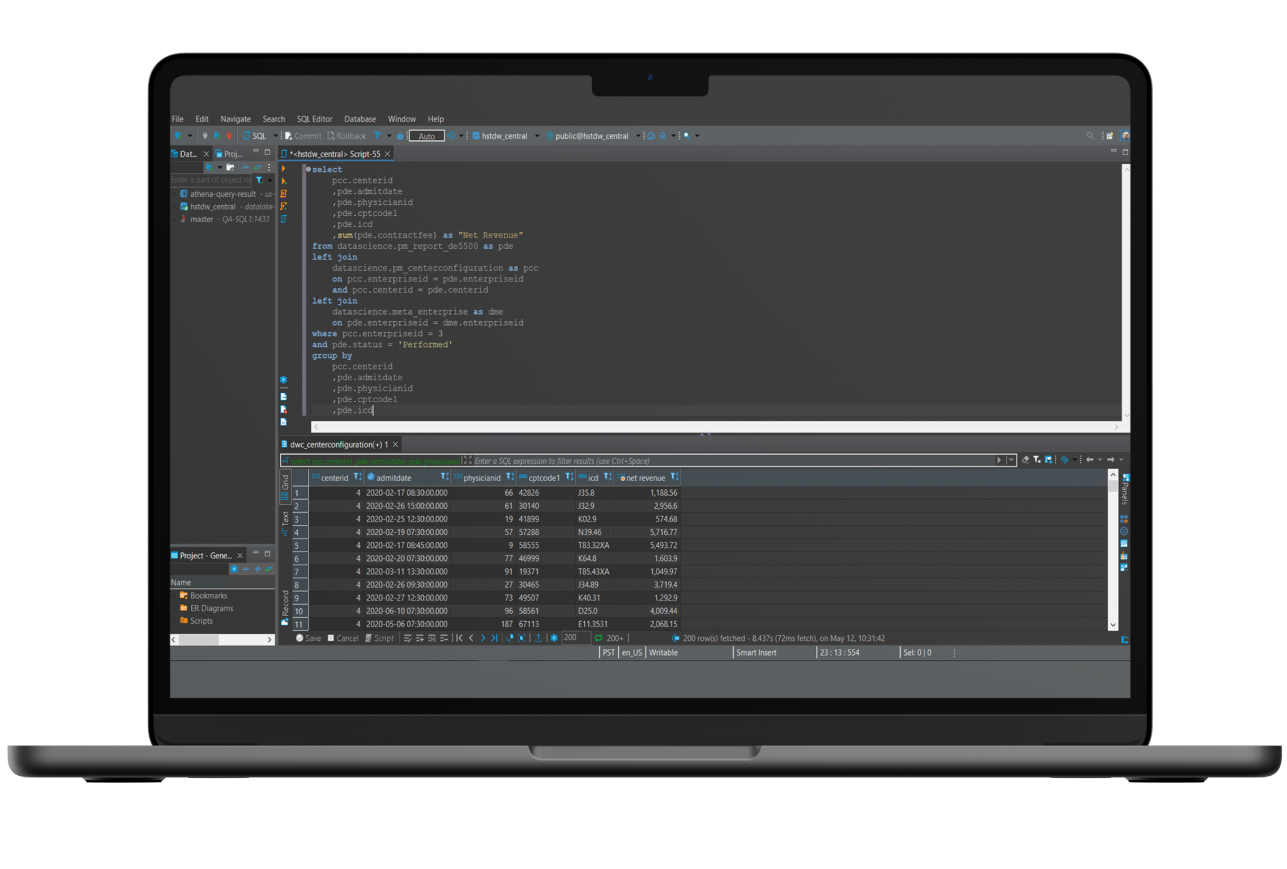
Task: Click the navigator filter funnel icon
Action: [x=259, y=180]
